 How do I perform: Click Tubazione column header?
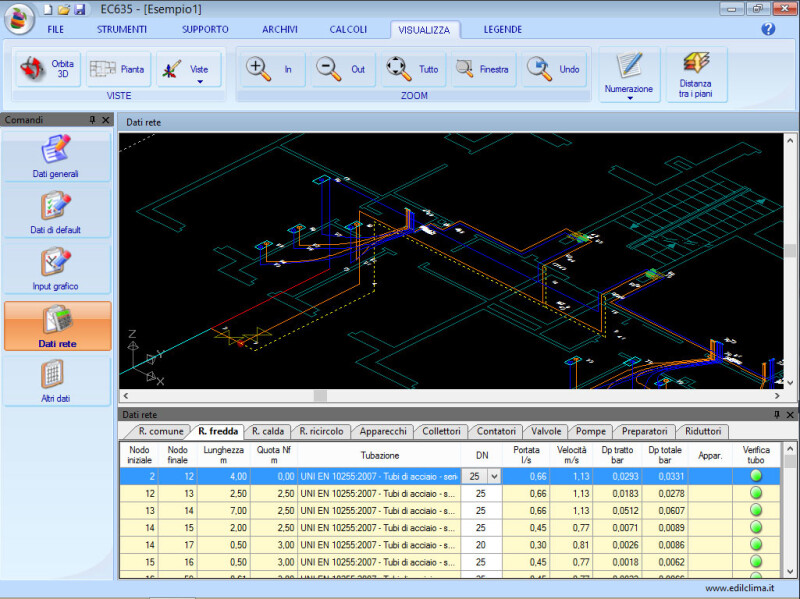pos(380,455)
